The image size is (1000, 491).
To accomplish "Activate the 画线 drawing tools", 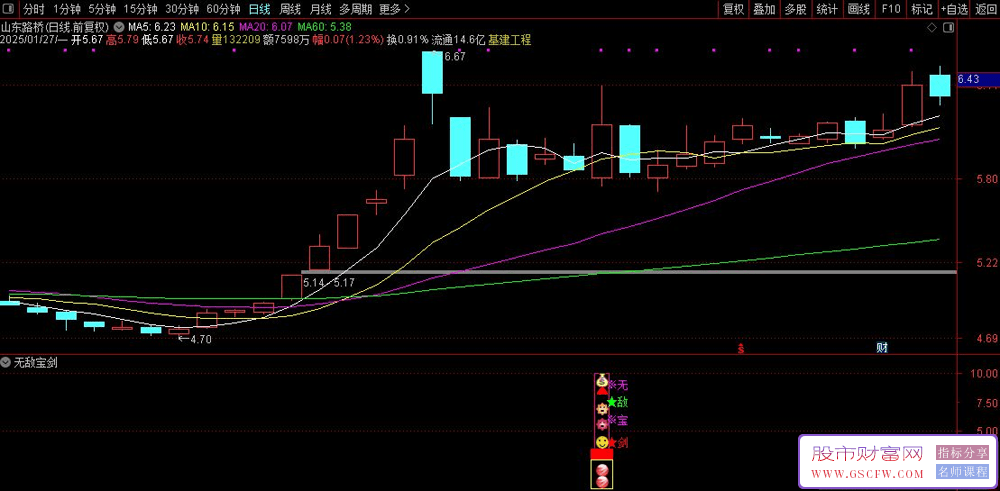I will tap(859, 9).
